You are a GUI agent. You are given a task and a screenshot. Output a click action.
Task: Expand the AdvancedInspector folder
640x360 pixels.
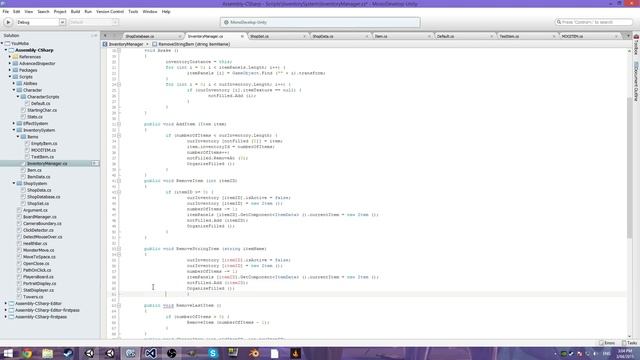10,63
